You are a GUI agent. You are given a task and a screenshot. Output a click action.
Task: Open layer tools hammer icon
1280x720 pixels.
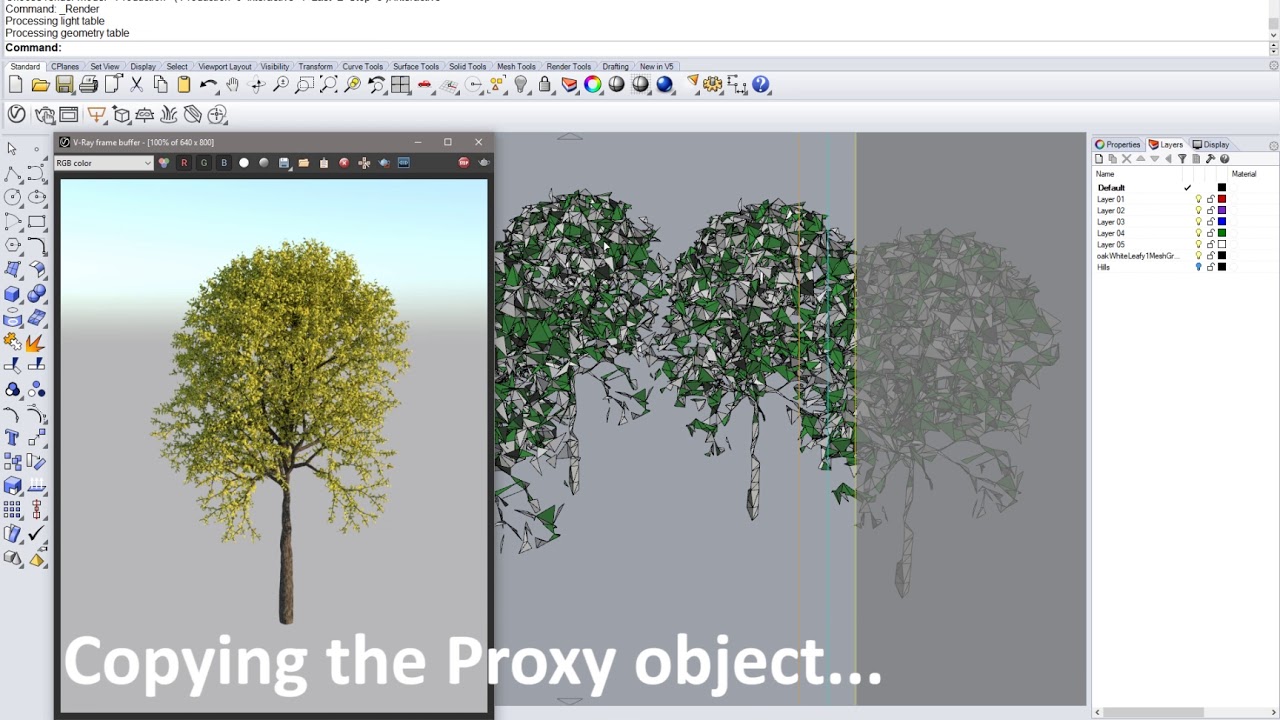(x=1210, y=159)
